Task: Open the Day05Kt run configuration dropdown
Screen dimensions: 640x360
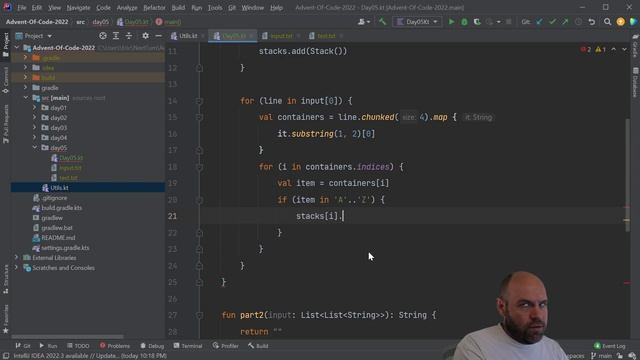Action: (417, 22)
